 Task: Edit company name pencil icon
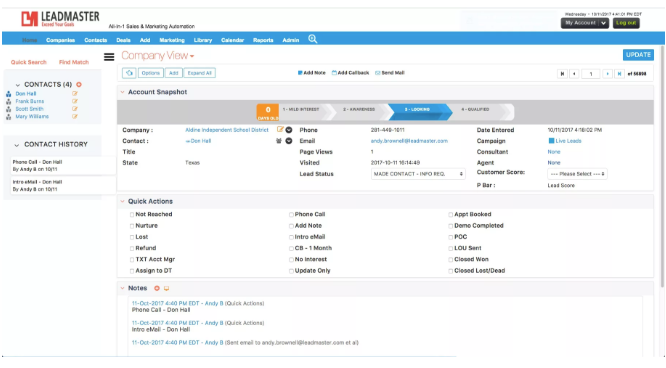pyautogui.click(x=280, y=129)
